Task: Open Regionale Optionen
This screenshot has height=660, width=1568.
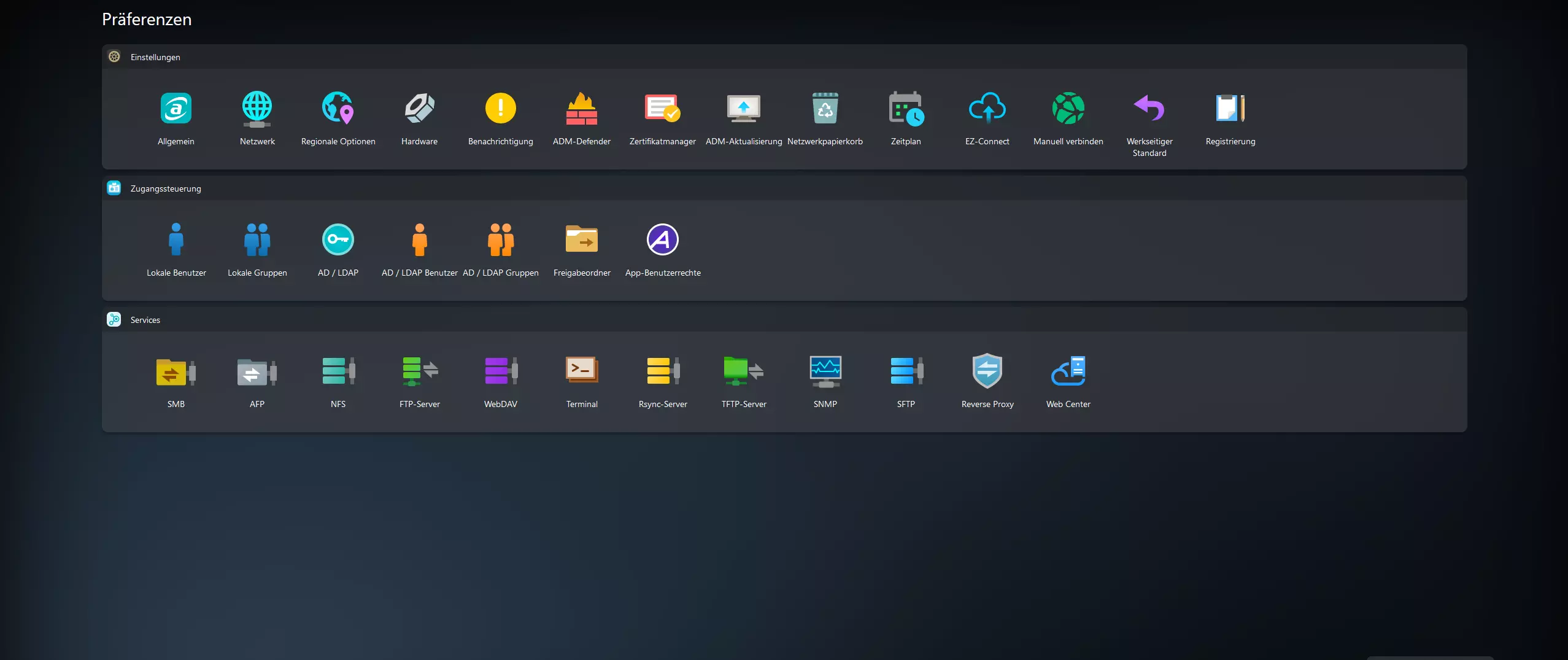Action: point(338,109)
